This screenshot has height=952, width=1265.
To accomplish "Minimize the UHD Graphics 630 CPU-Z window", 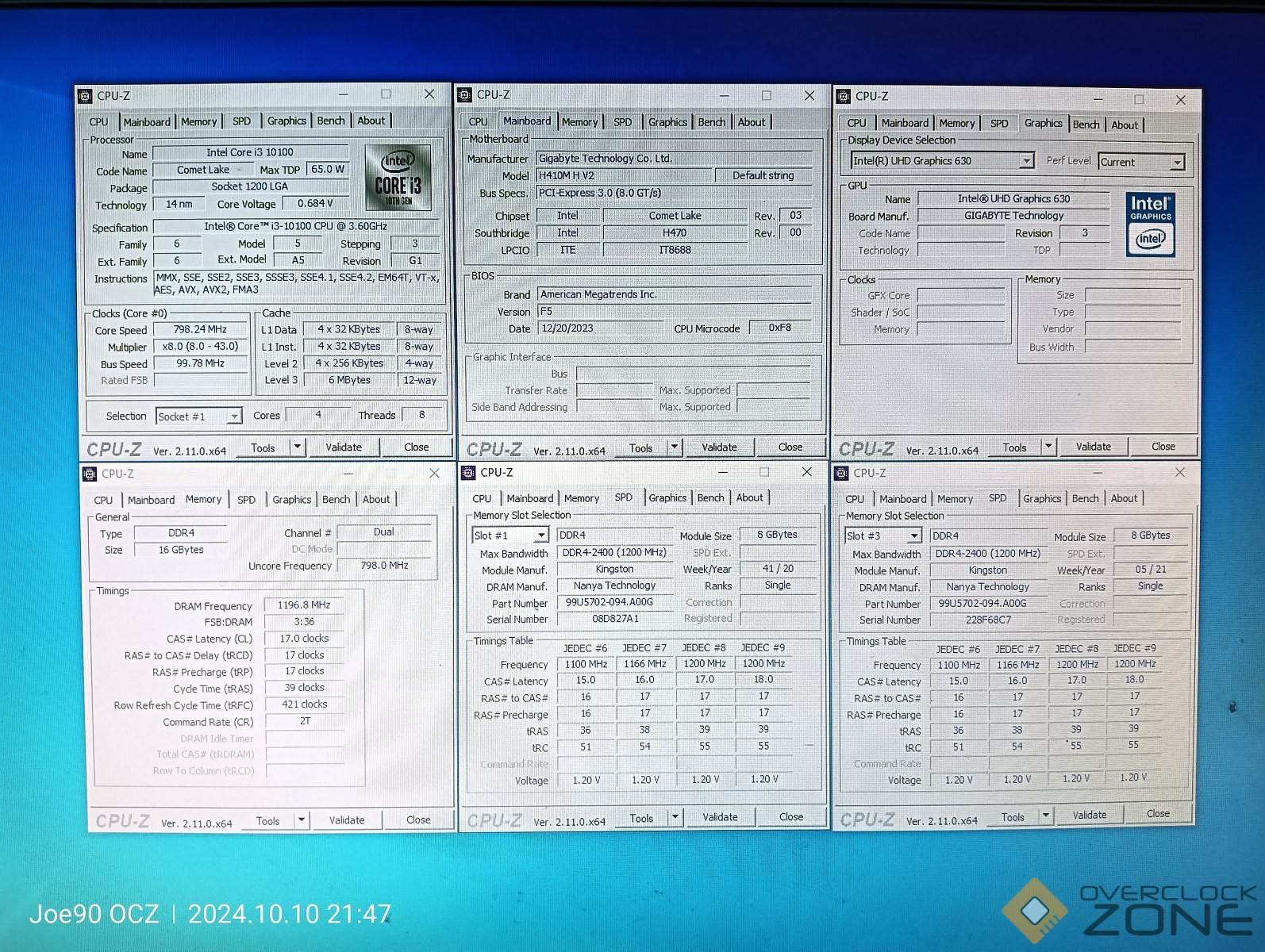I will click(1098, 99).
